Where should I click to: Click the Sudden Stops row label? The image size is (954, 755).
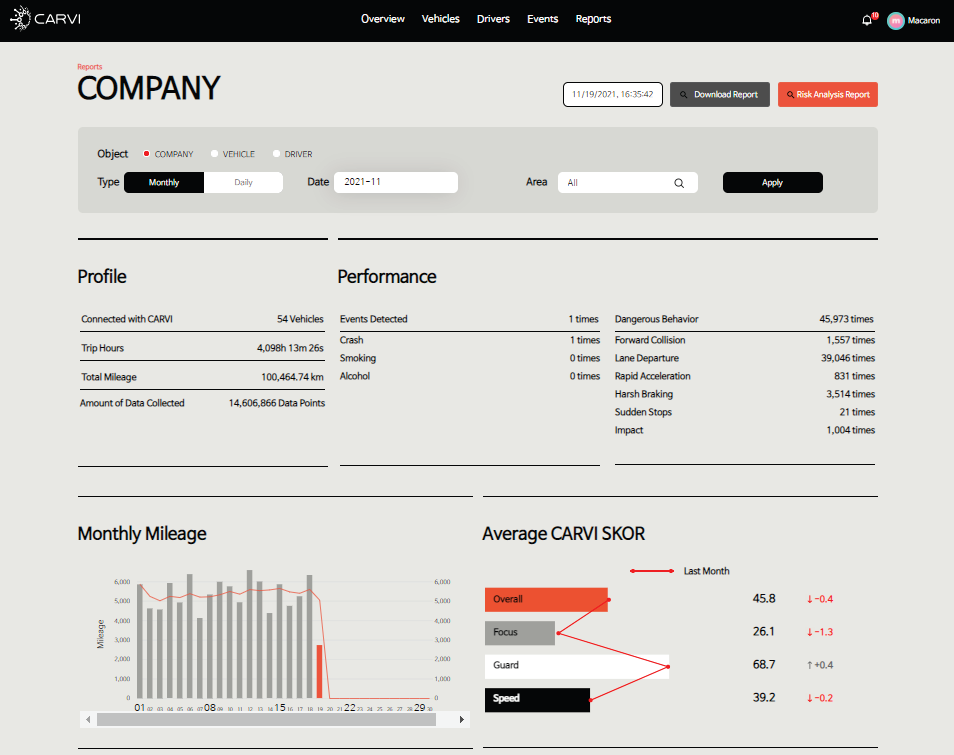643,412
